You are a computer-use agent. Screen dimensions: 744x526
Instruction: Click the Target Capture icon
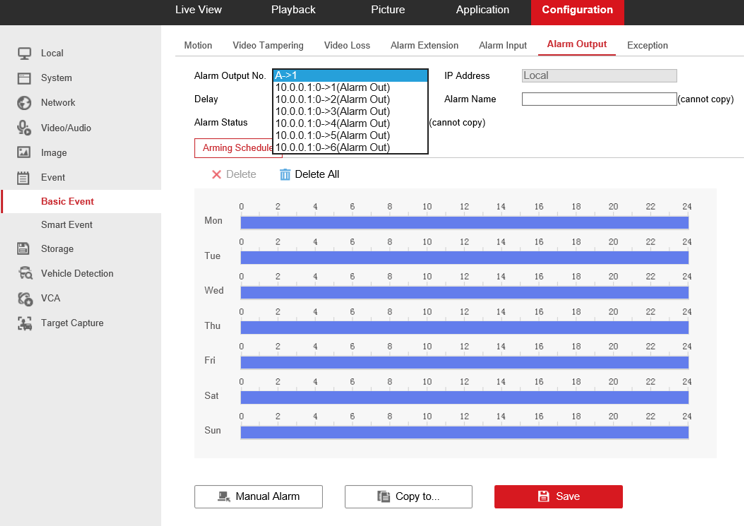[x=24, y=323]
